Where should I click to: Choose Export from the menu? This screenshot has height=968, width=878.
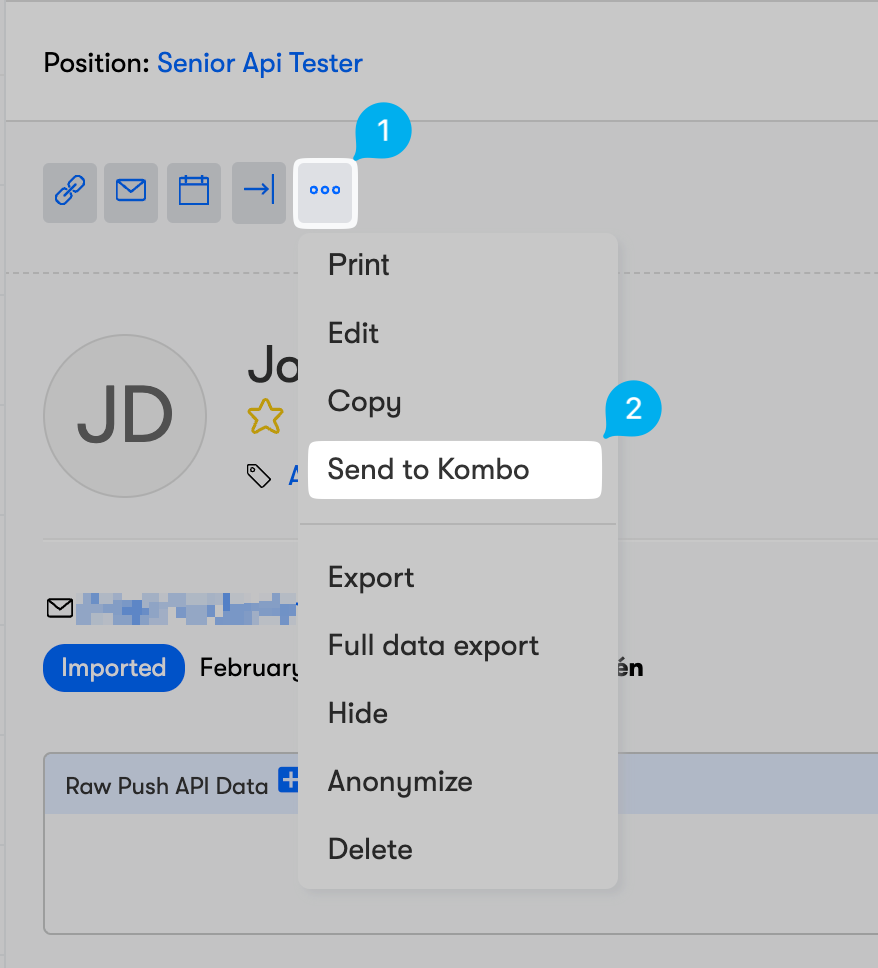[x=371, y=578]
